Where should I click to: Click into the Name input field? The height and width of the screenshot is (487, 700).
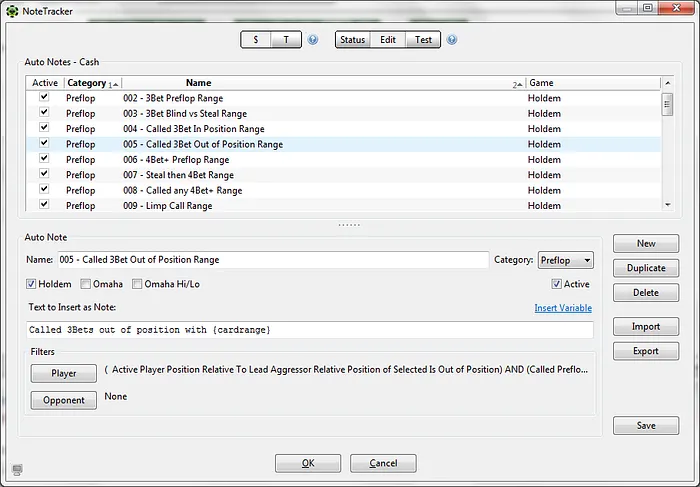coord(273,260)
